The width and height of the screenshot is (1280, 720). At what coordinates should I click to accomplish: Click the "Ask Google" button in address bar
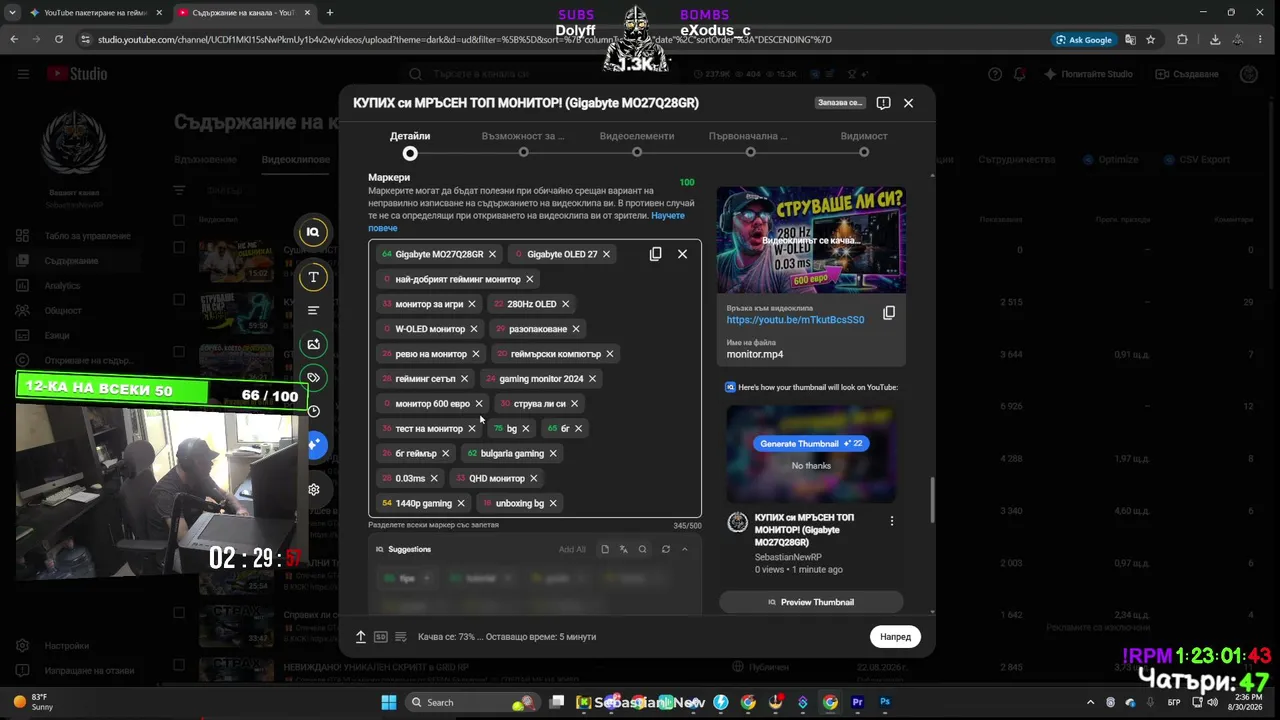click(1083, 40)
